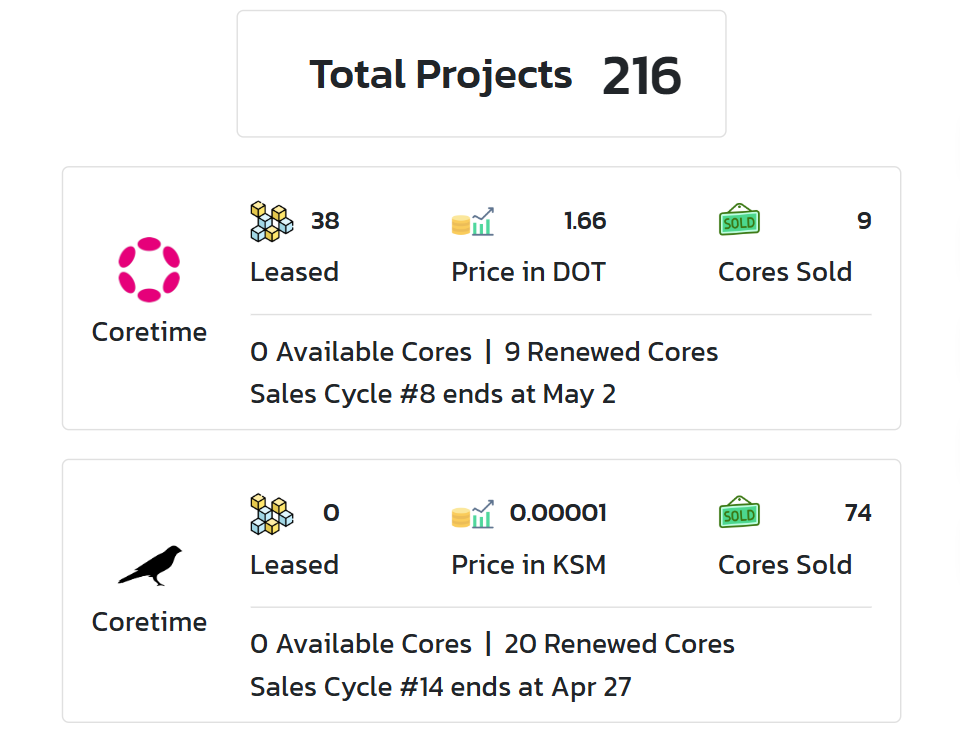This screenshot has height=737, width=960.
Task: Click the pink Polkadot logo icon
Action: tap(149, 269)
